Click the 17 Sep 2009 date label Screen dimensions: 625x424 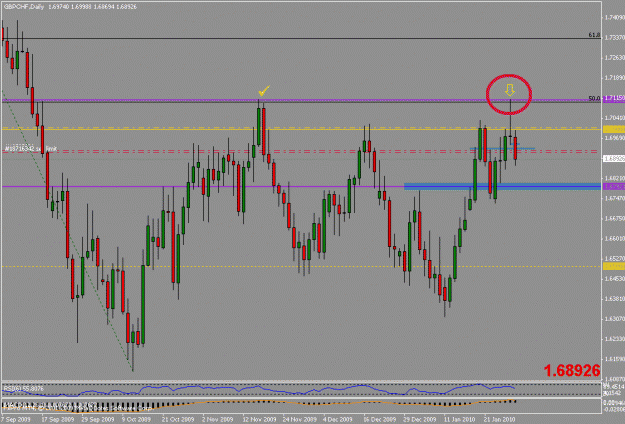pos(58,420)
